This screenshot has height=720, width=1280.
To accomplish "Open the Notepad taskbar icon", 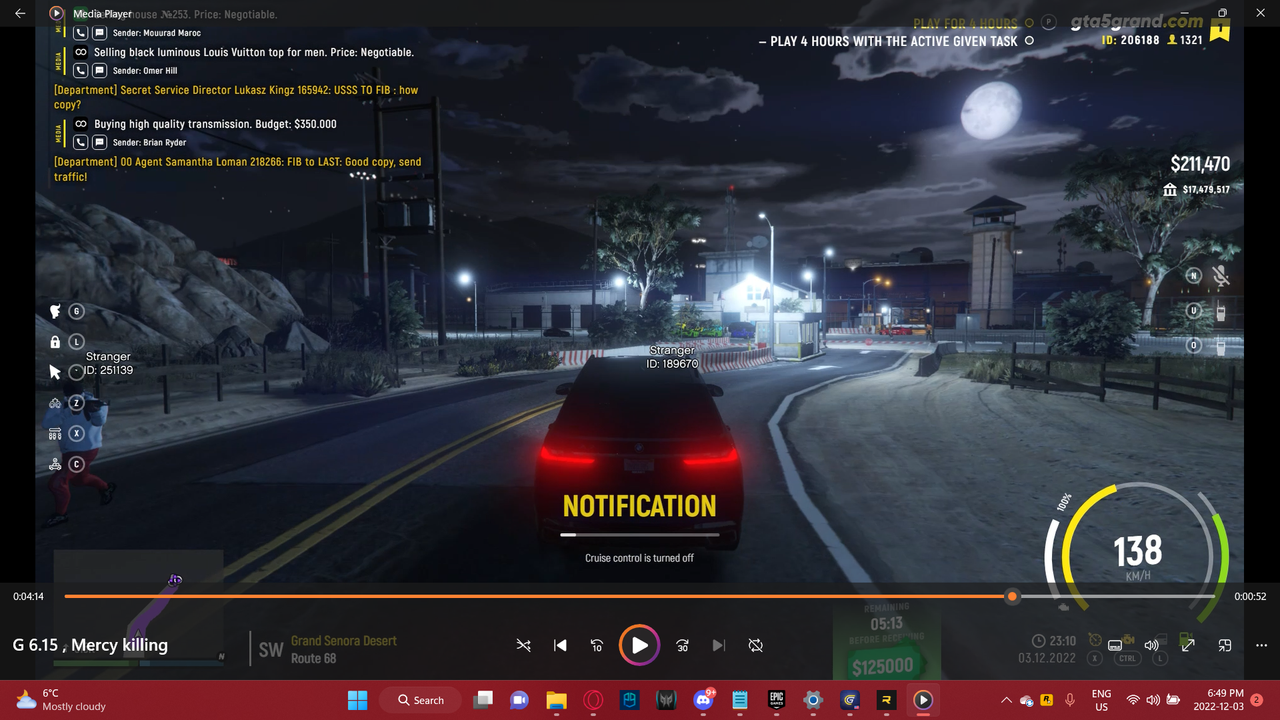I will (x=740, y=700).
